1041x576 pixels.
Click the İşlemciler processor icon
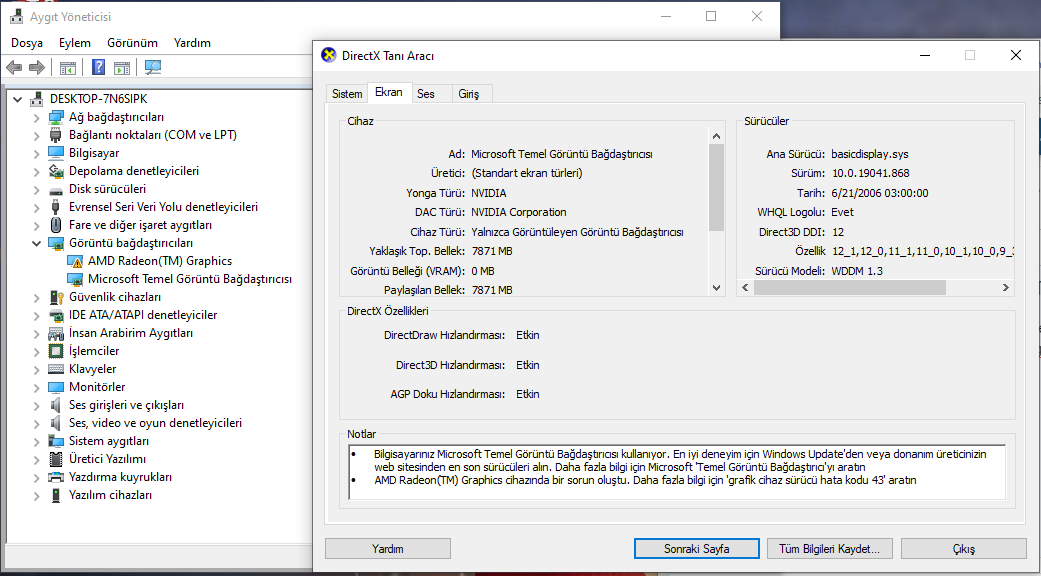[x=56, y=351]
